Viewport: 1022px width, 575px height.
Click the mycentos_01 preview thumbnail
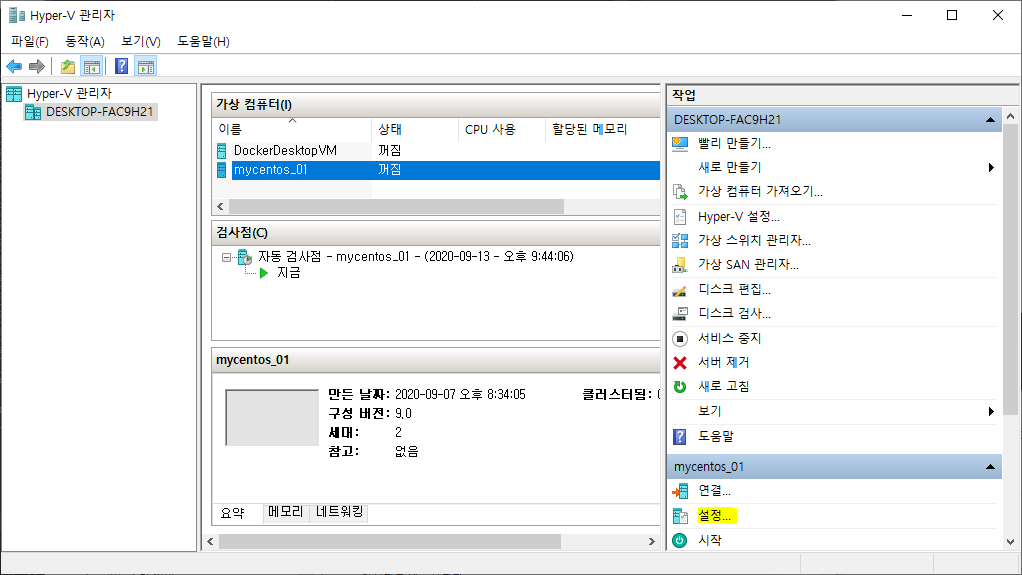272,418
